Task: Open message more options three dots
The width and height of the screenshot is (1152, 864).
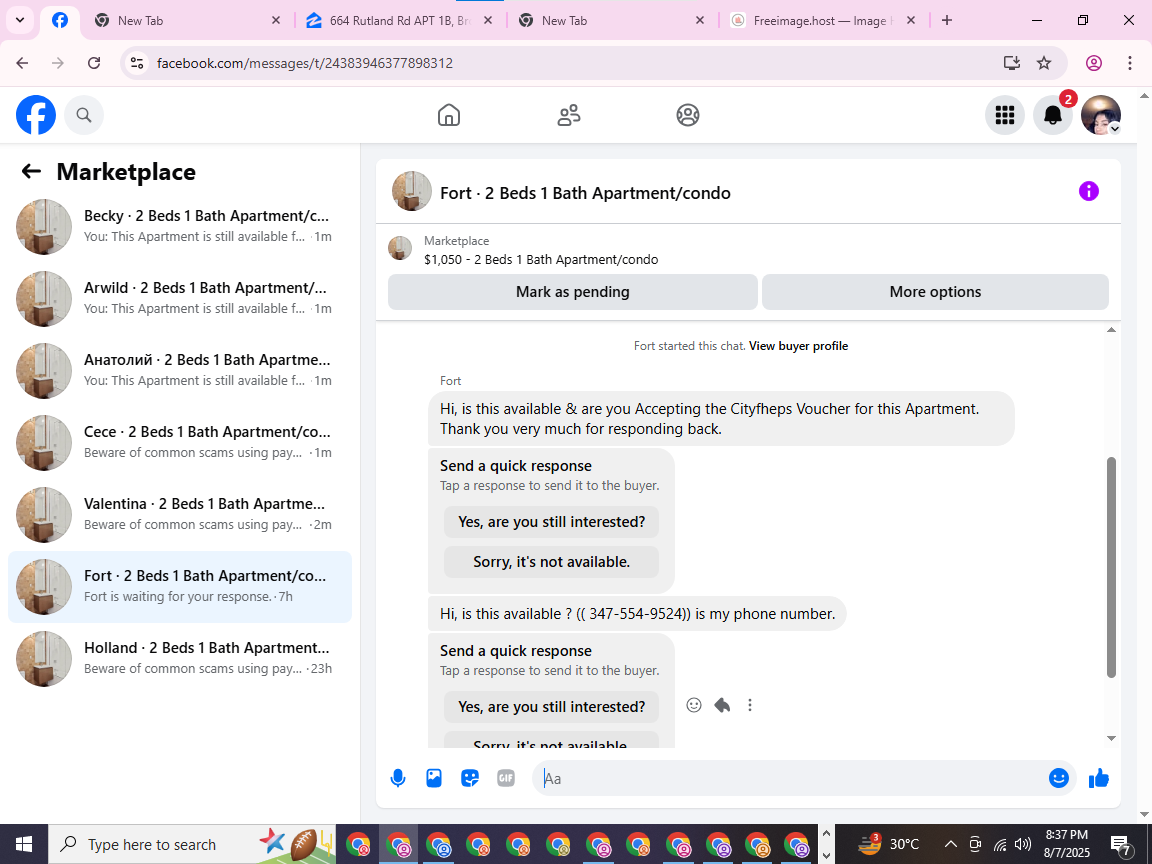Action: (749, 705)
